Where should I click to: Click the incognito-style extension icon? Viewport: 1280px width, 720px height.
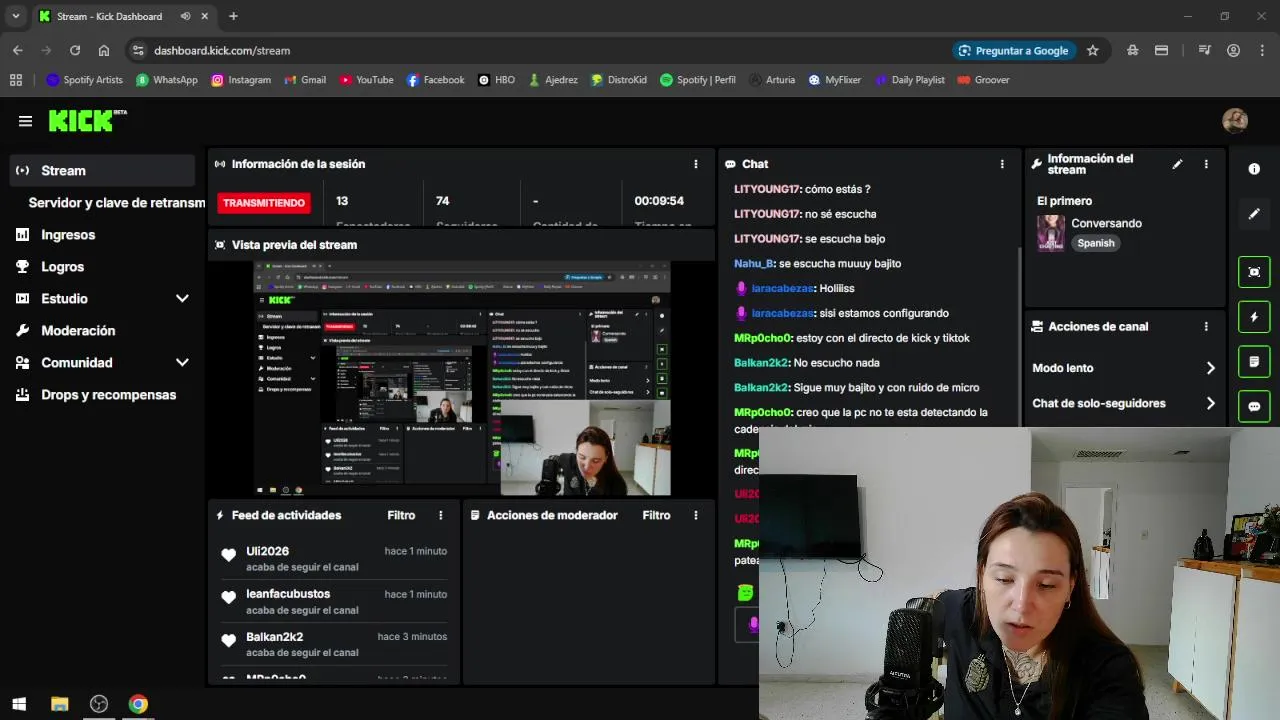coord(1132,50)
